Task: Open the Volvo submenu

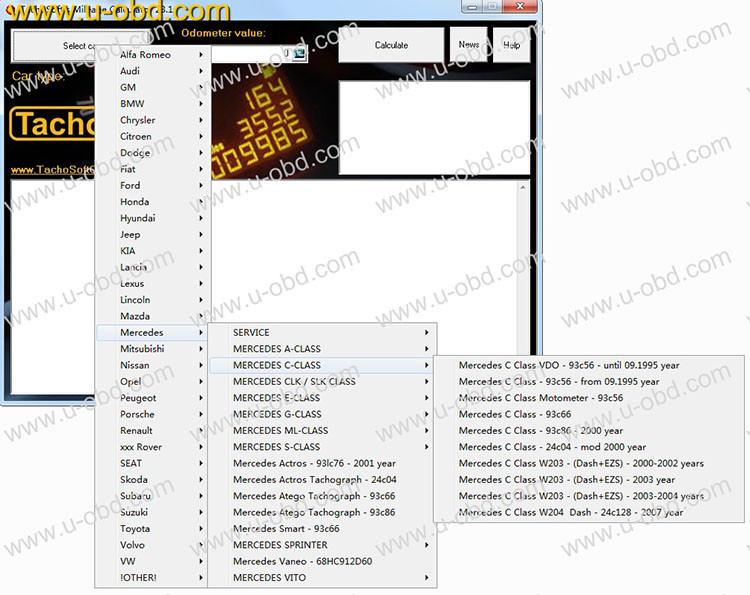Action: tap(153, 545)
